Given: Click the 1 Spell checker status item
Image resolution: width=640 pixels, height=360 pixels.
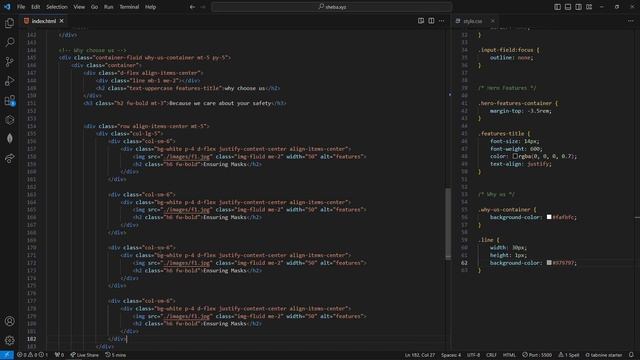Looking at the screenshot, I should [x=569, y=355].
